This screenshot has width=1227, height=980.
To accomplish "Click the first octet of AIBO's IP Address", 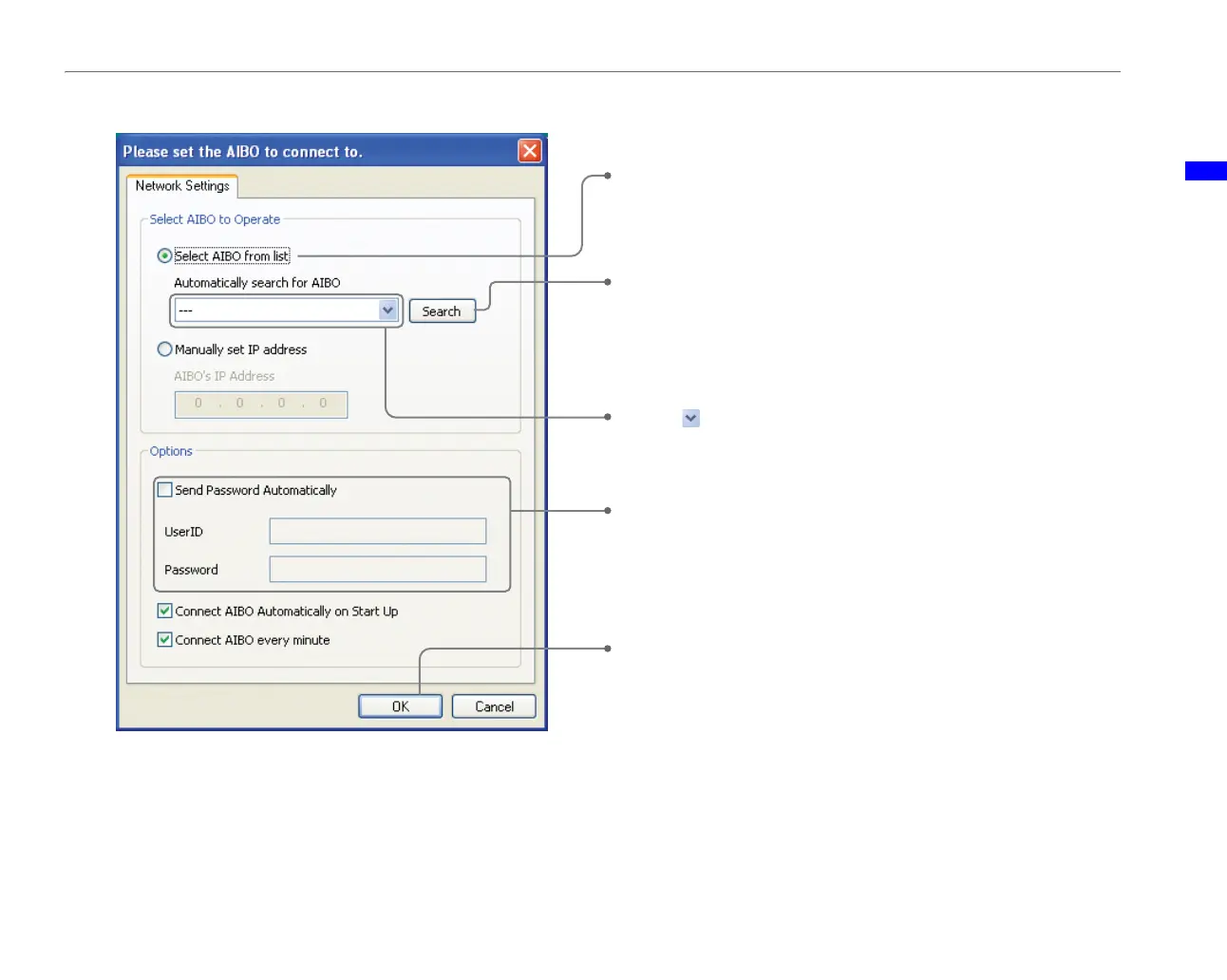I will click(x=198, y=404).
